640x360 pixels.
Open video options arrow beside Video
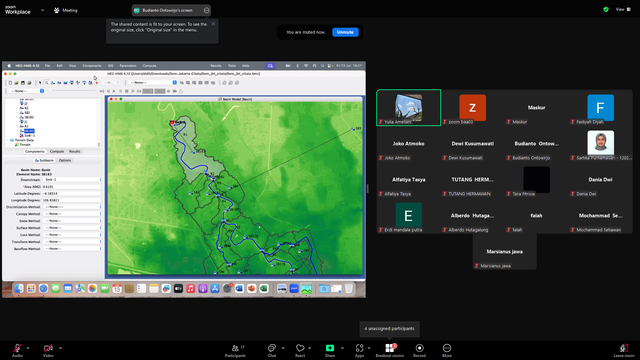click(x=60, y=348)
